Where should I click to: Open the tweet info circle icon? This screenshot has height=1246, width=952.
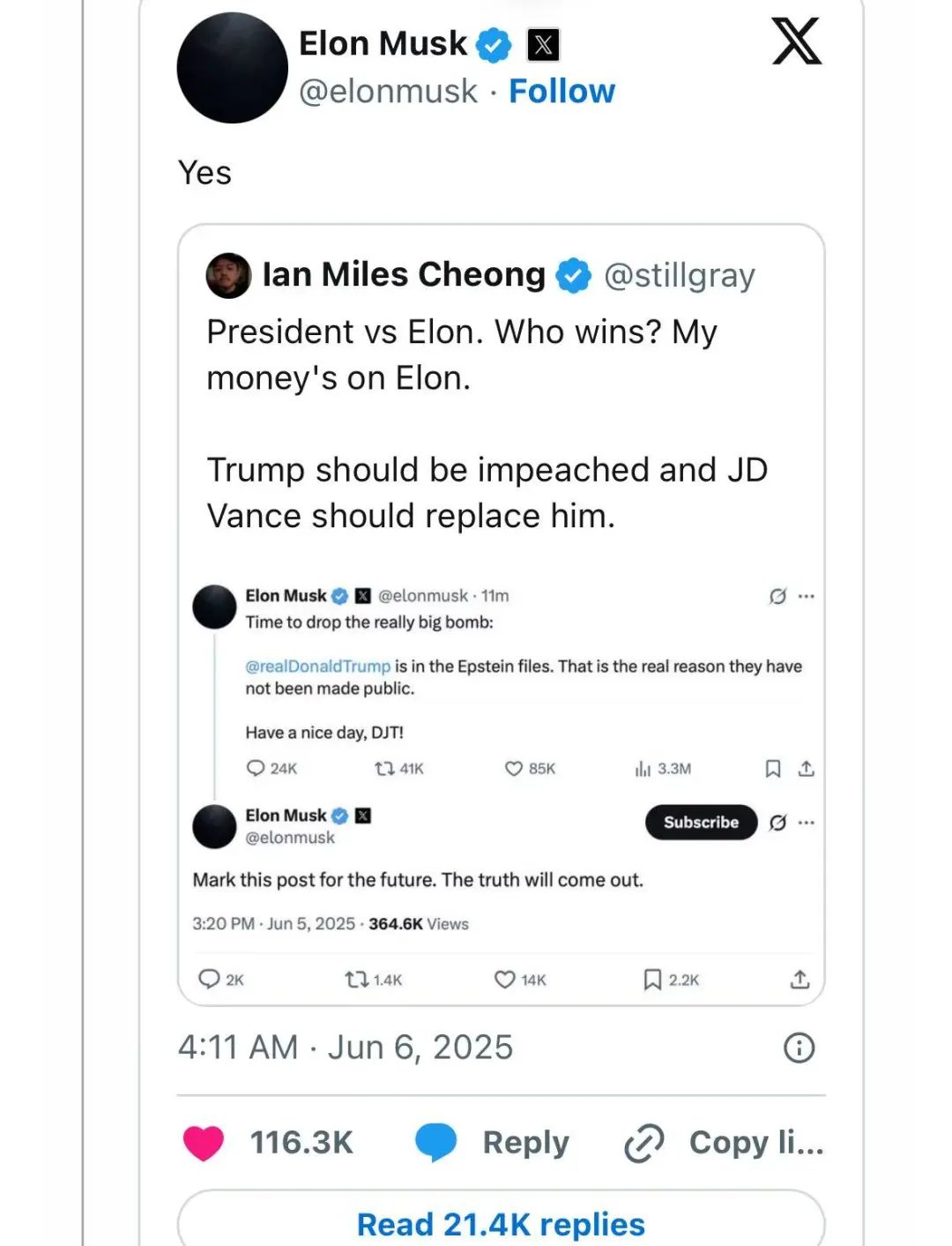(799, 1048)
